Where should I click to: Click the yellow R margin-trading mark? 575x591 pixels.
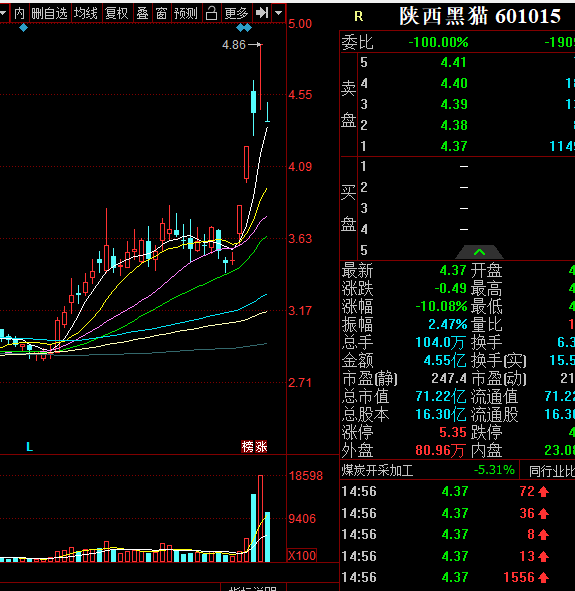pos(358,17)
